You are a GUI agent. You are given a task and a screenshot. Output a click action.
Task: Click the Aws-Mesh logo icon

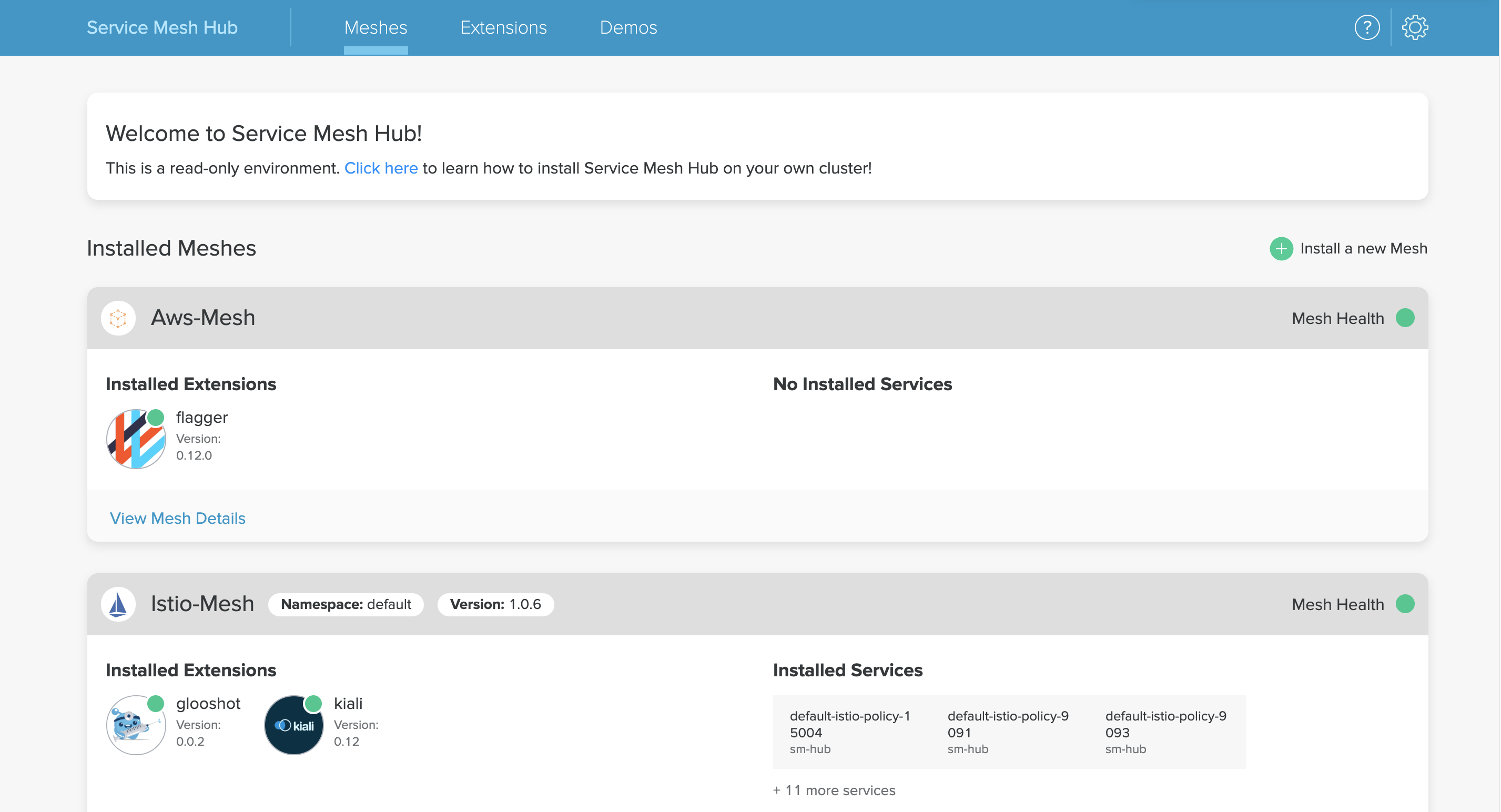click(118, 318)
